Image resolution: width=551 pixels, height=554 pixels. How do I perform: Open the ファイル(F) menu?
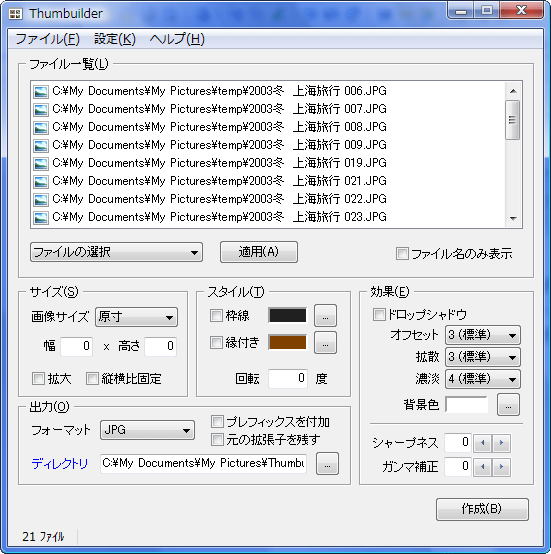click(48, 39)
